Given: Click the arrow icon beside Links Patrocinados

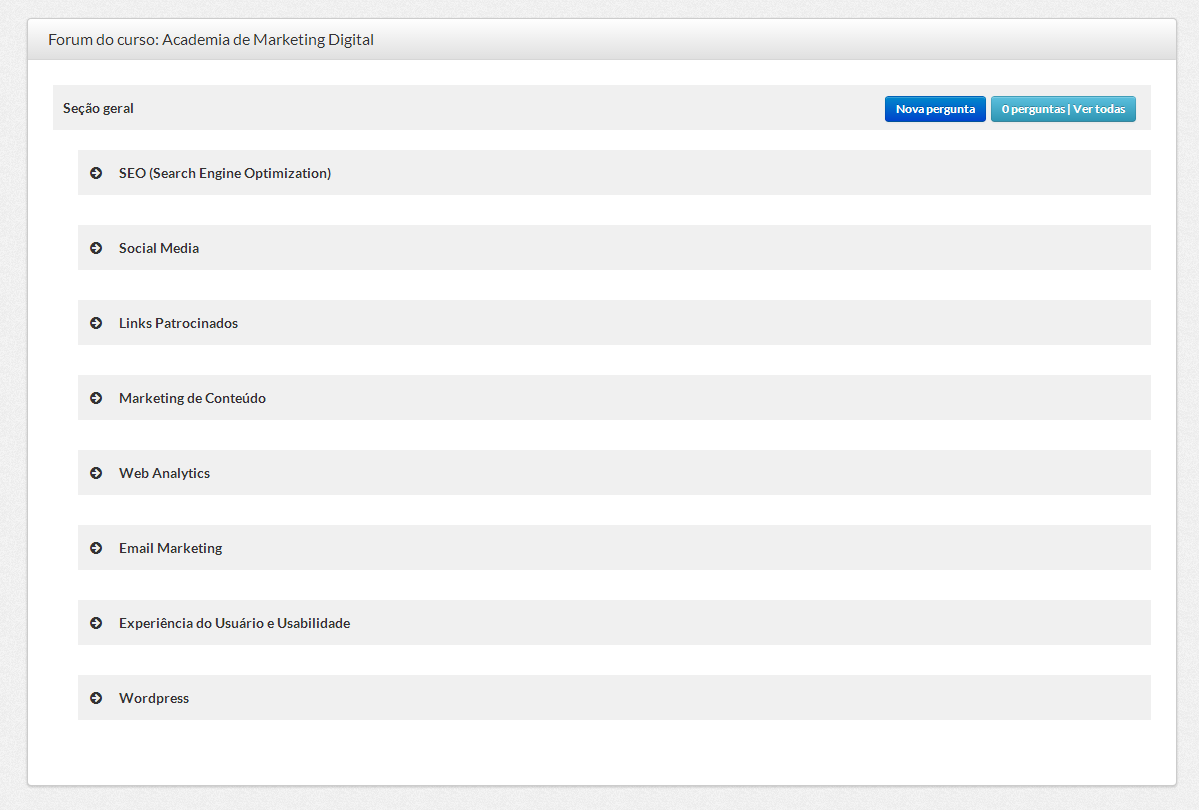Looking at the screenshot, I should (x=96, y=323).
